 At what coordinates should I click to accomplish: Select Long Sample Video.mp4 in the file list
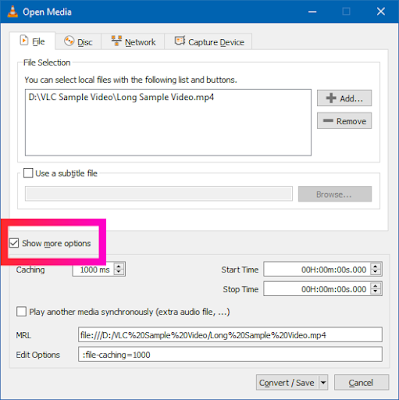(121, 97)
